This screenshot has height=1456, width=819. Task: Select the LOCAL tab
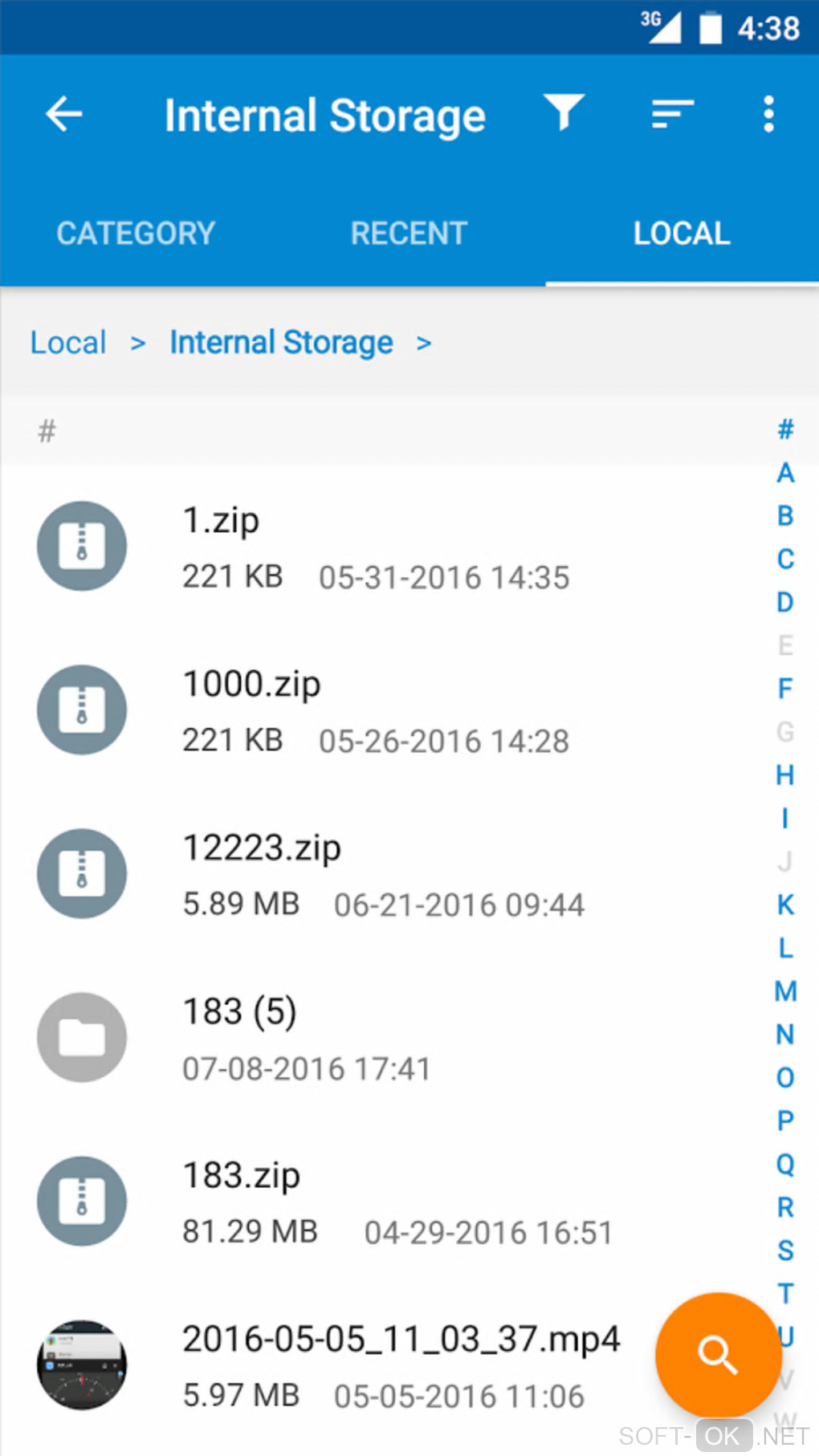(682, 234)
